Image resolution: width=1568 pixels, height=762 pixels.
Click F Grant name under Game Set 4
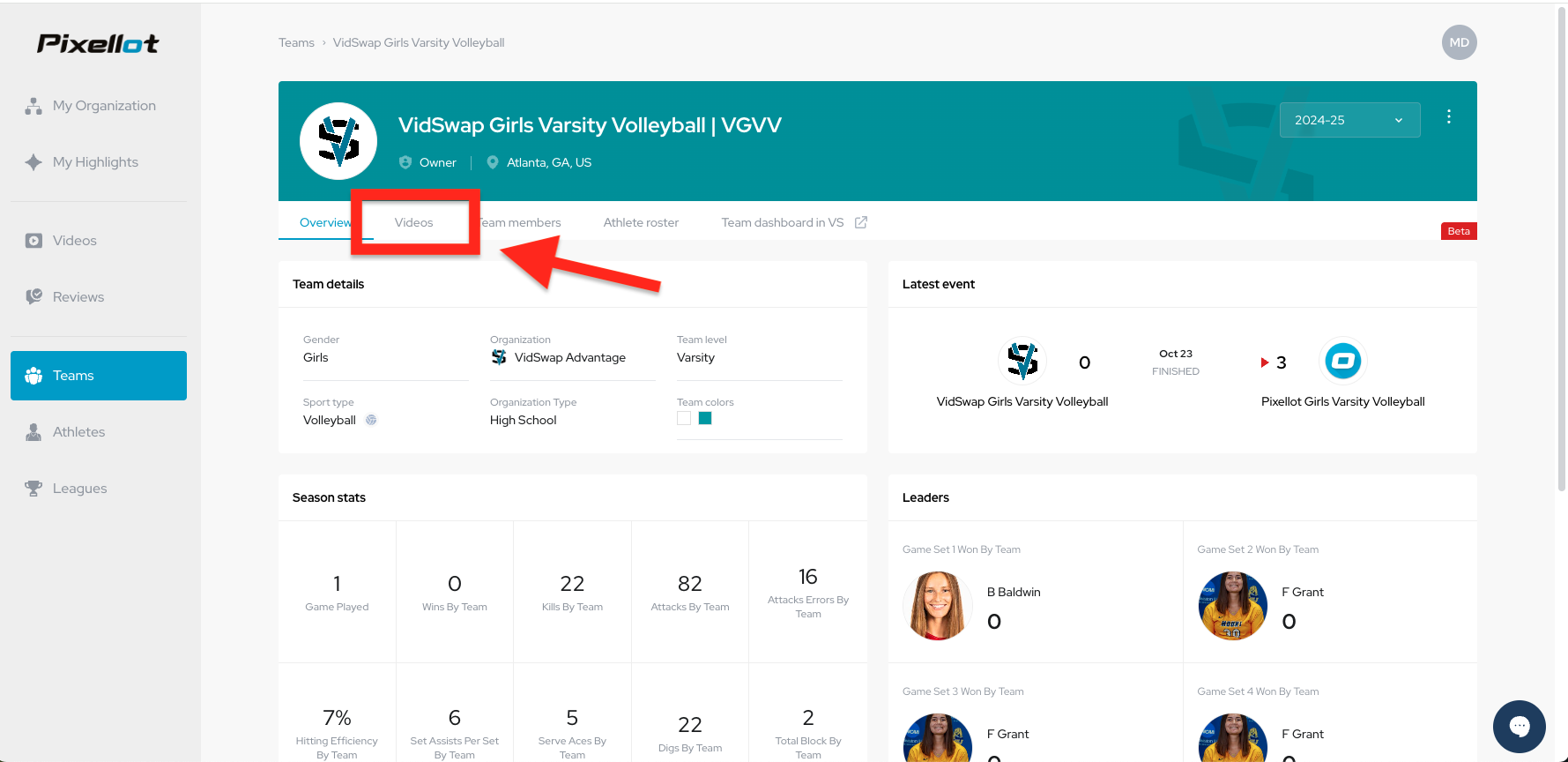pos(1303,734)
